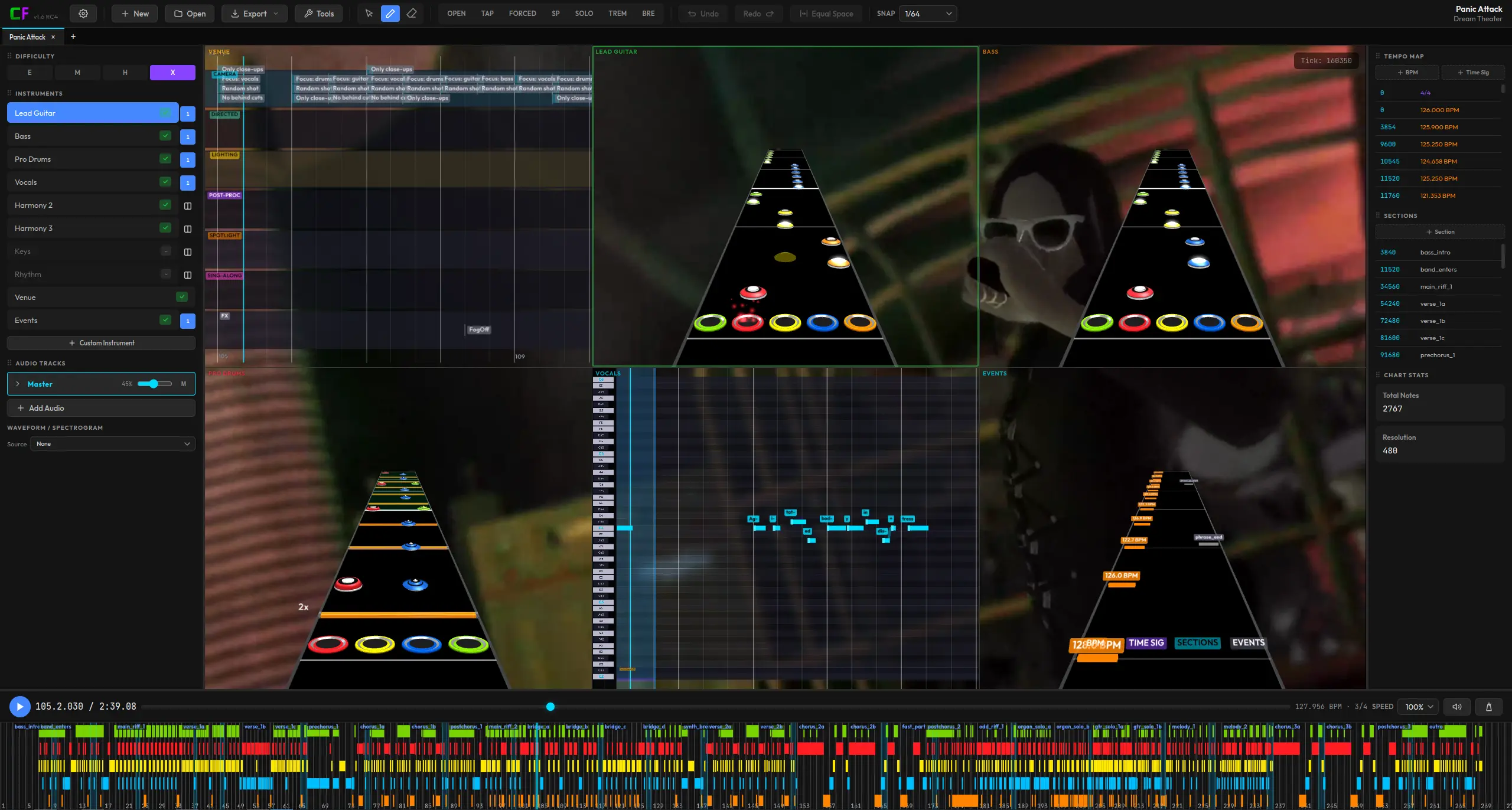Select the cursor pointer tool
1512x810 pixels.
[369, 14]
